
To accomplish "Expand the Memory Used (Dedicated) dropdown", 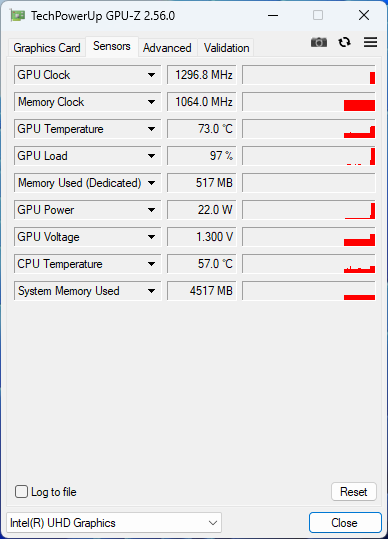I will click(151, 183).
